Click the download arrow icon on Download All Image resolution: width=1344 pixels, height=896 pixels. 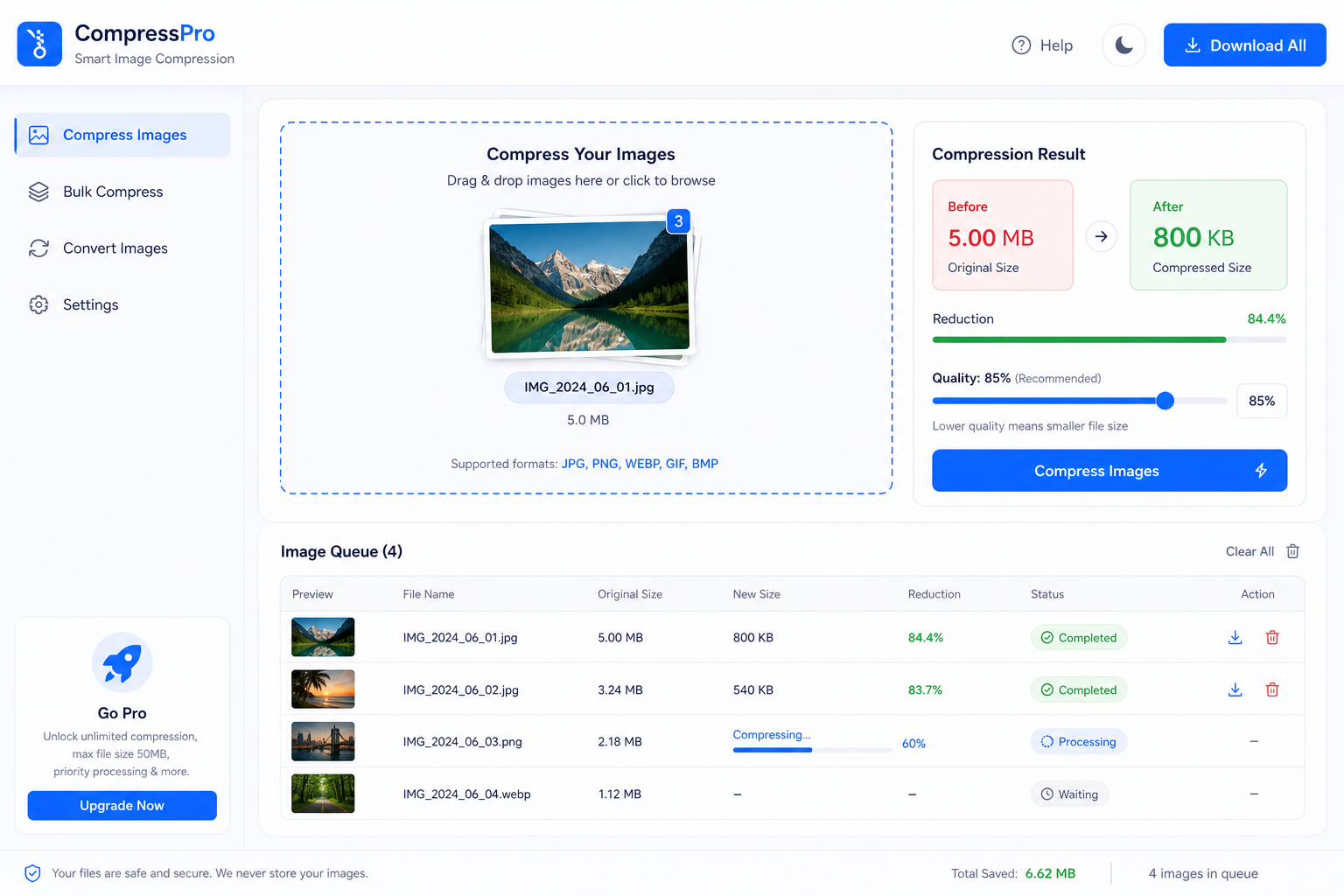click(x=1192, y=45)
